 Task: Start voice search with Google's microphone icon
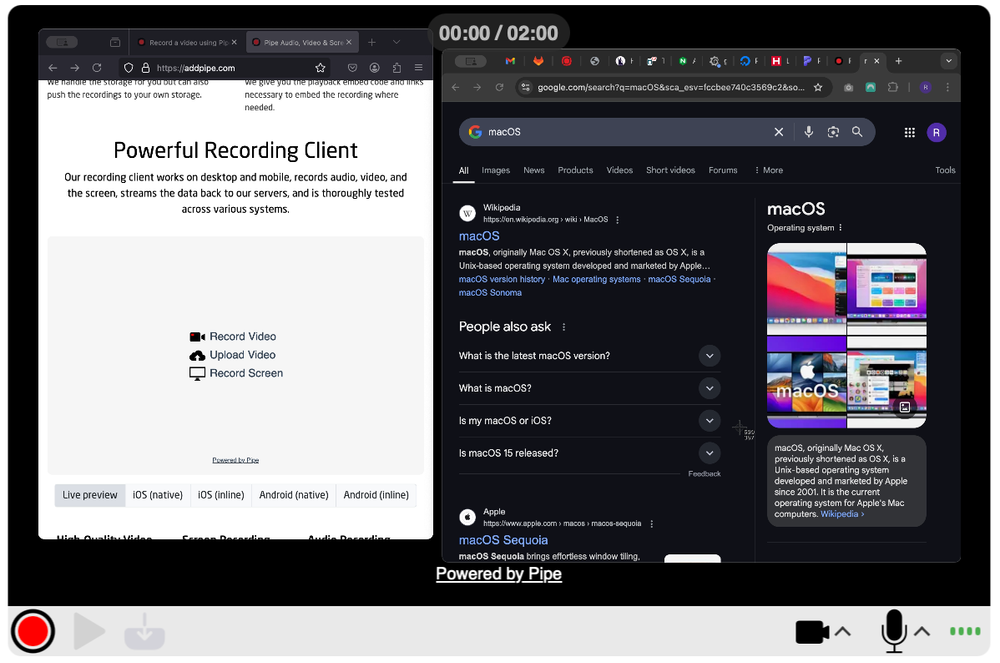pos(808,131)
